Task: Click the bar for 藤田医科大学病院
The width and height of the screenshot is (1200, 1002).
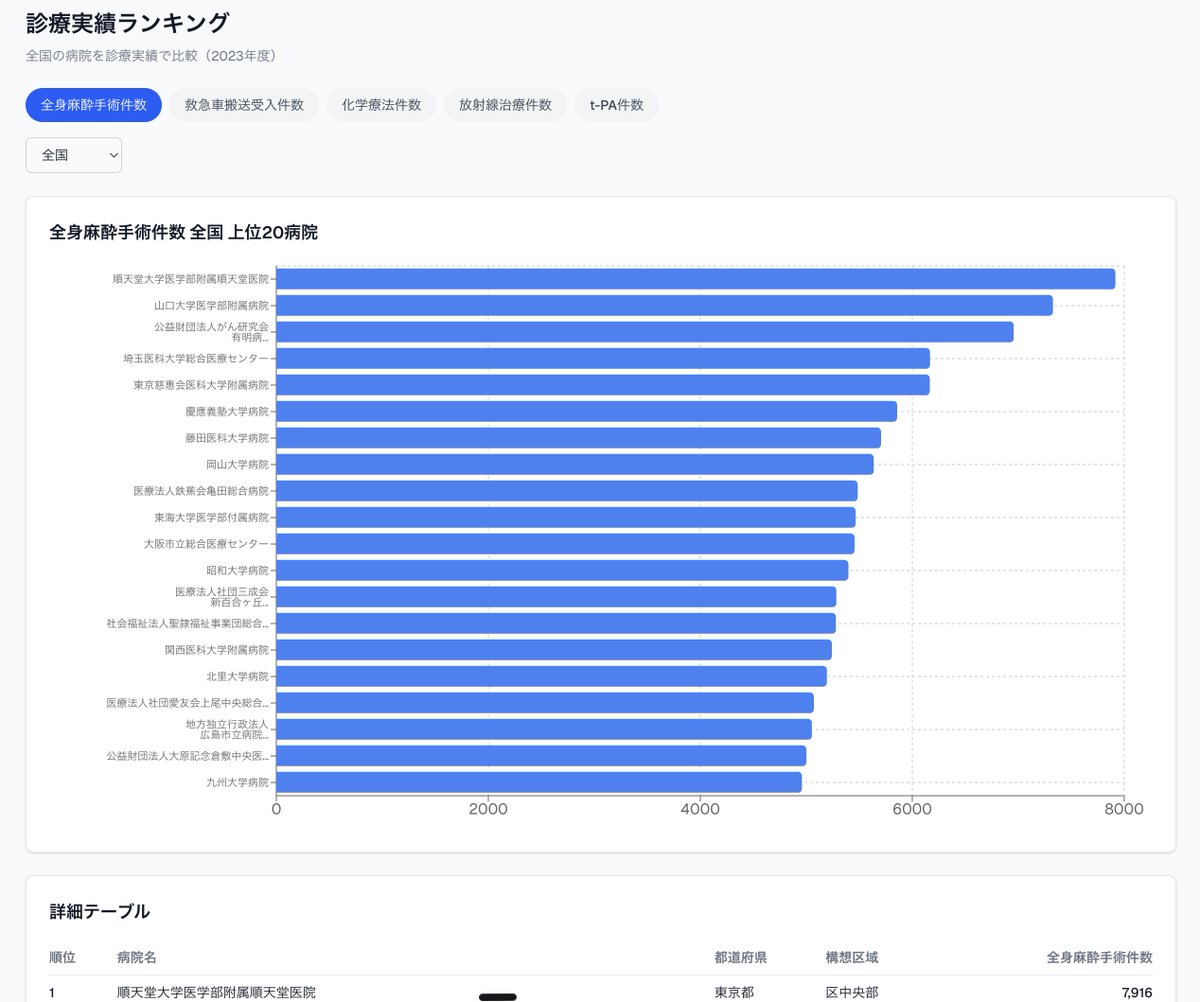Action: point(578,438)
